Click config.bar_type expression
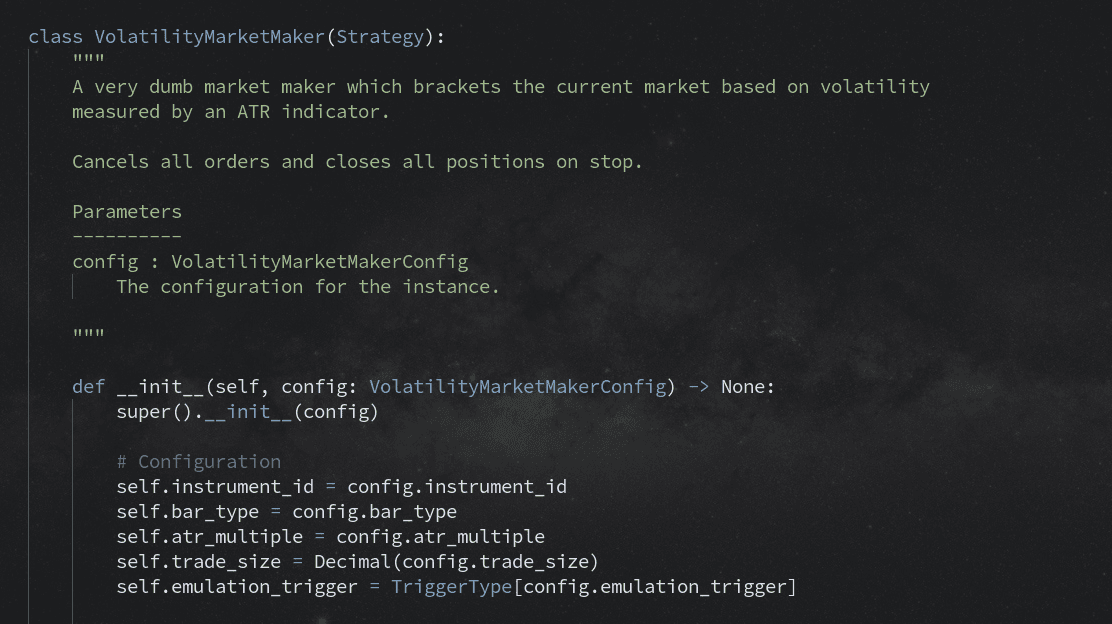The height and width of the screenshot is (624, 1112). pyautogui.click(x=374, y=512)
